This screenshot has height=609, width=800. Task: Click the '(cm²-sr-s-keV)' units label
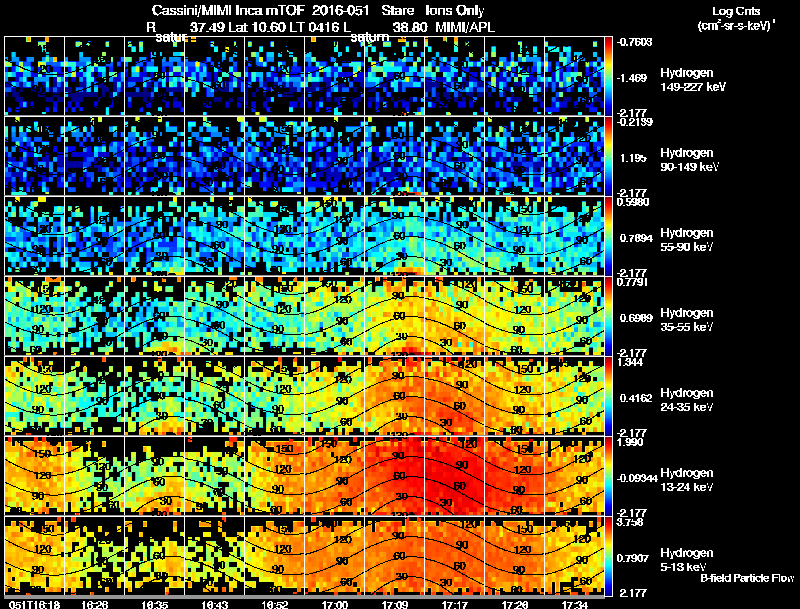pos(735,26)
